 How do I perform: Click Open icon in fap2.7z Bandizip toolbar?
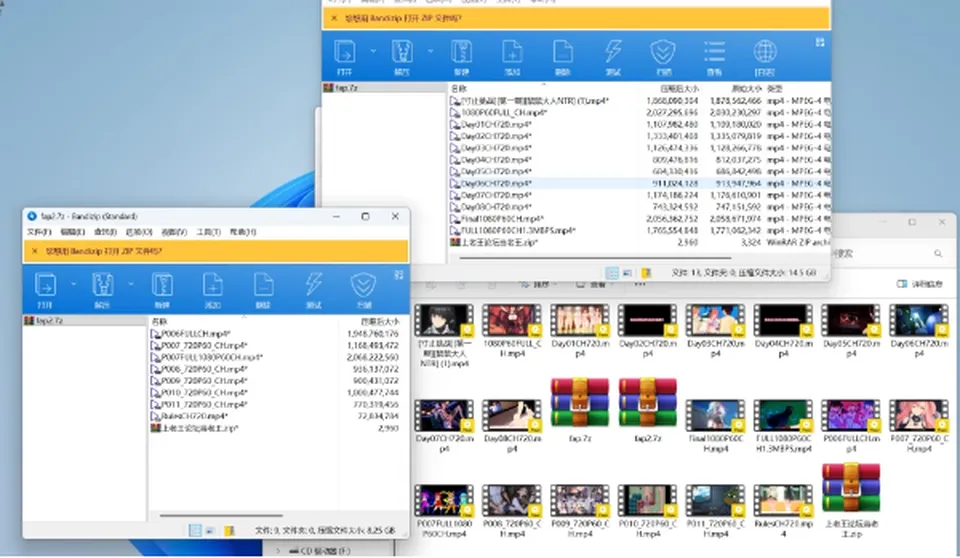click(45, 285)
